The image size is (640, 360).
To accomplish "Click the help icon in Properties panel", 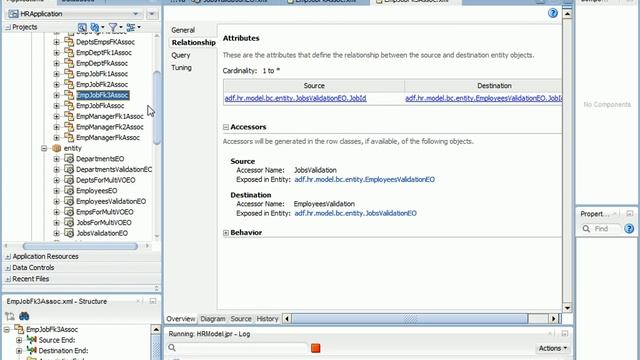I will coord(629,229).
